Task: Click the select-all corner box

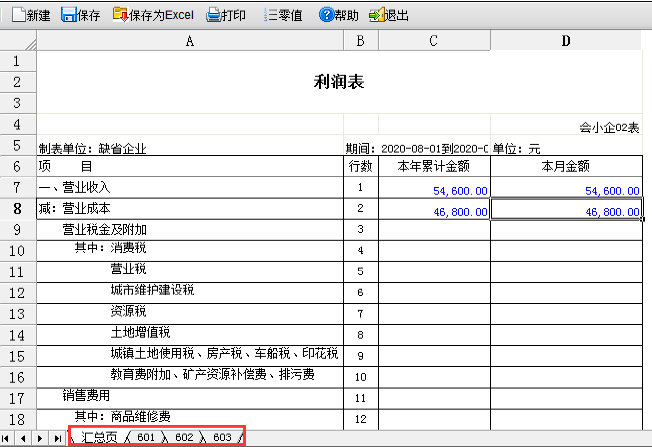Action: click(x=18, y=41)
